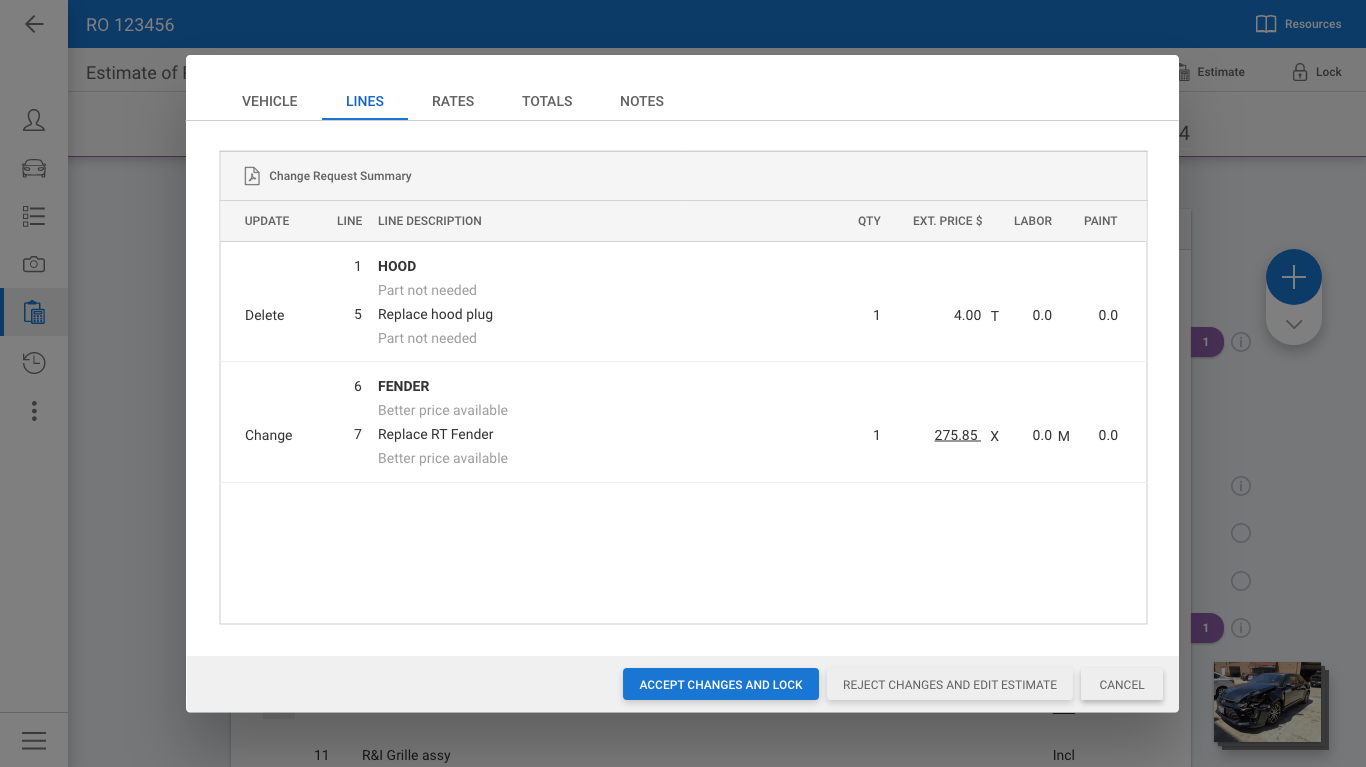The width and height of the screenshot is (1366, 767).
Task: Switch to the RATES tab
Action: click(x=453, y=101)
